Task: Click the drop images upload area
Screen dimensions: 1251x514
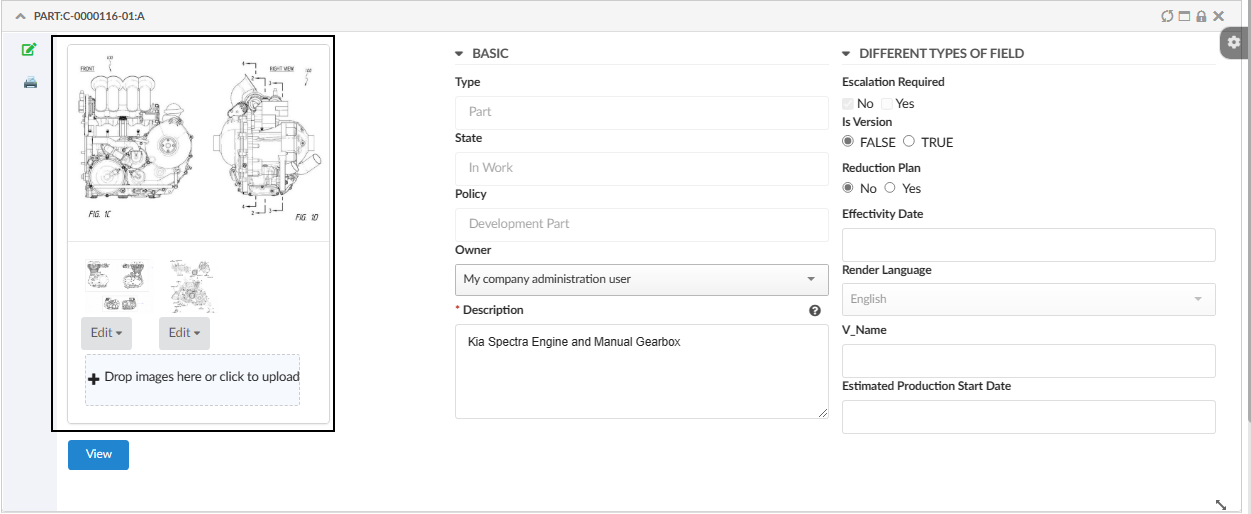Action: click(x=192, y=379)
